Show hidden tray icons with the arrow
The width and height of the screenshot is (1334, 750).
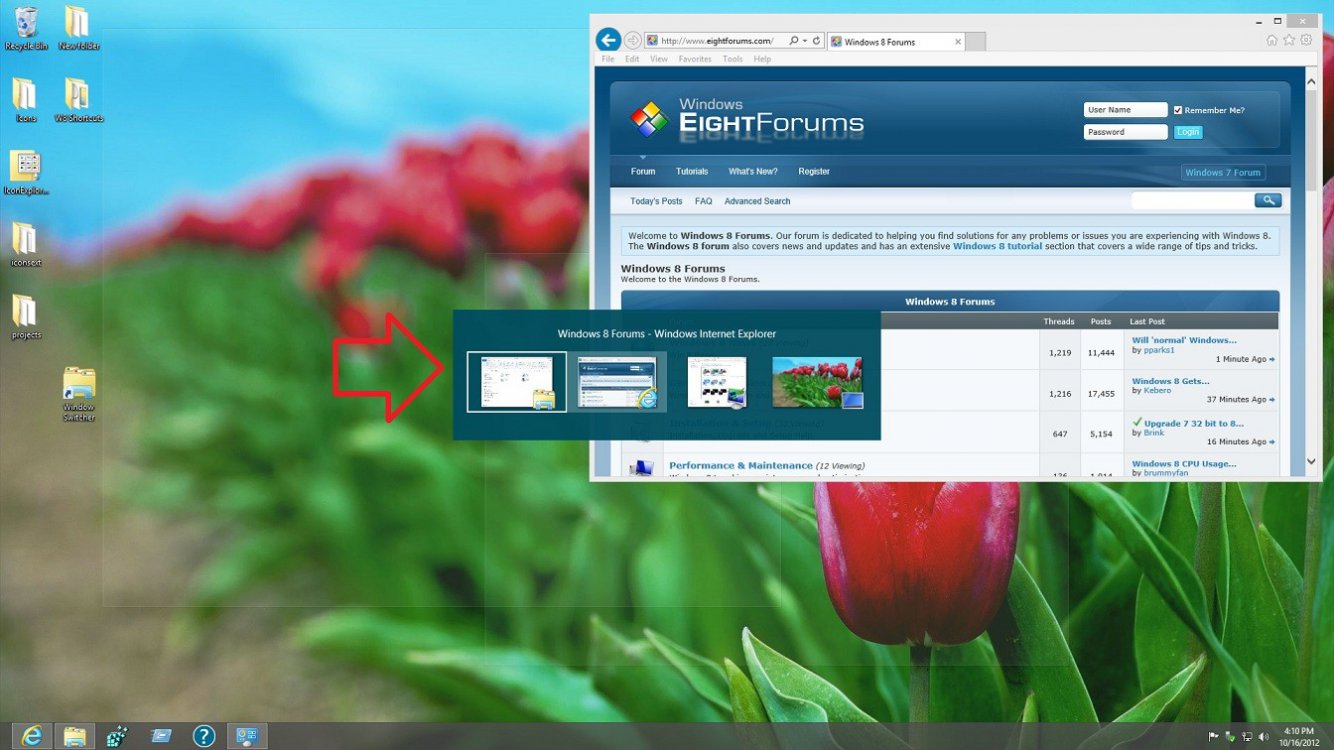[x=1196, y=737]
